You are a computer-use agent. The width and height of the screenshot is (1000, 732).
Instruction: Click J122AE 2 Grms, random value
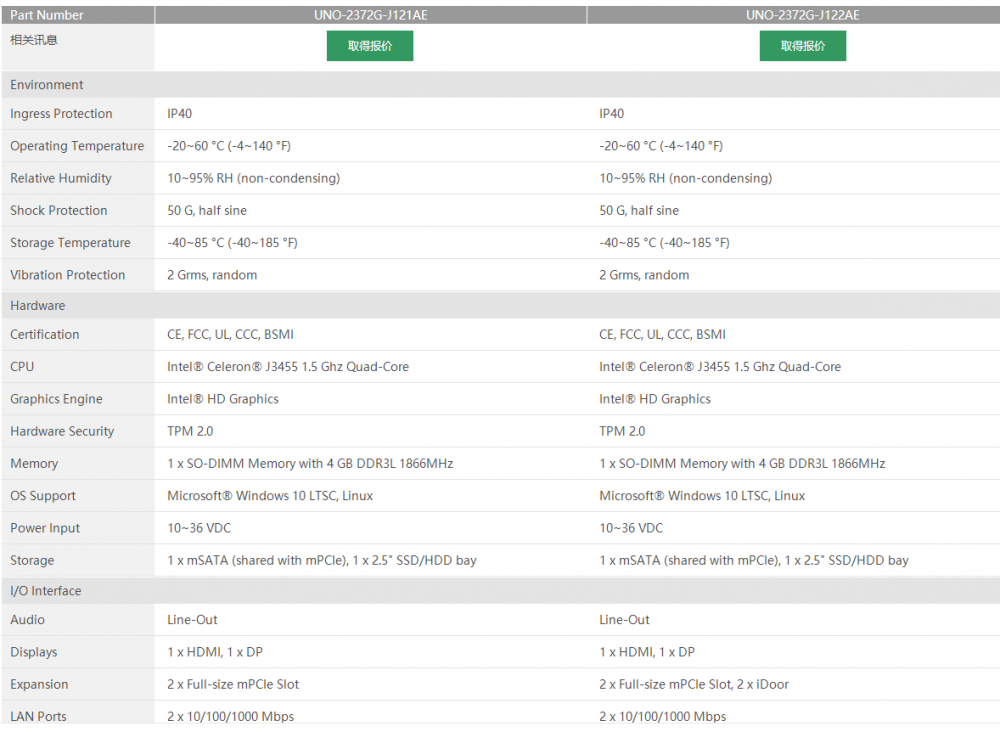pyautogui.click(x=644, y=275)
